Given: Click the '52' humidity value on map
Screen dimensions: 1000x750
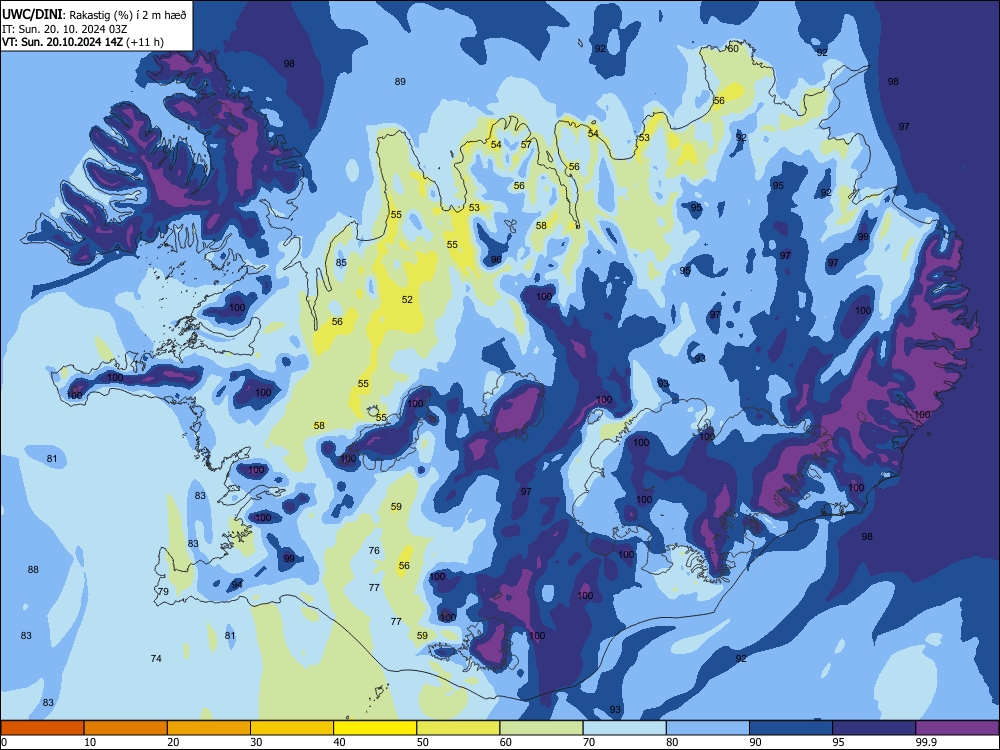Looking at the screenshot, I should [x=408, y=300].
